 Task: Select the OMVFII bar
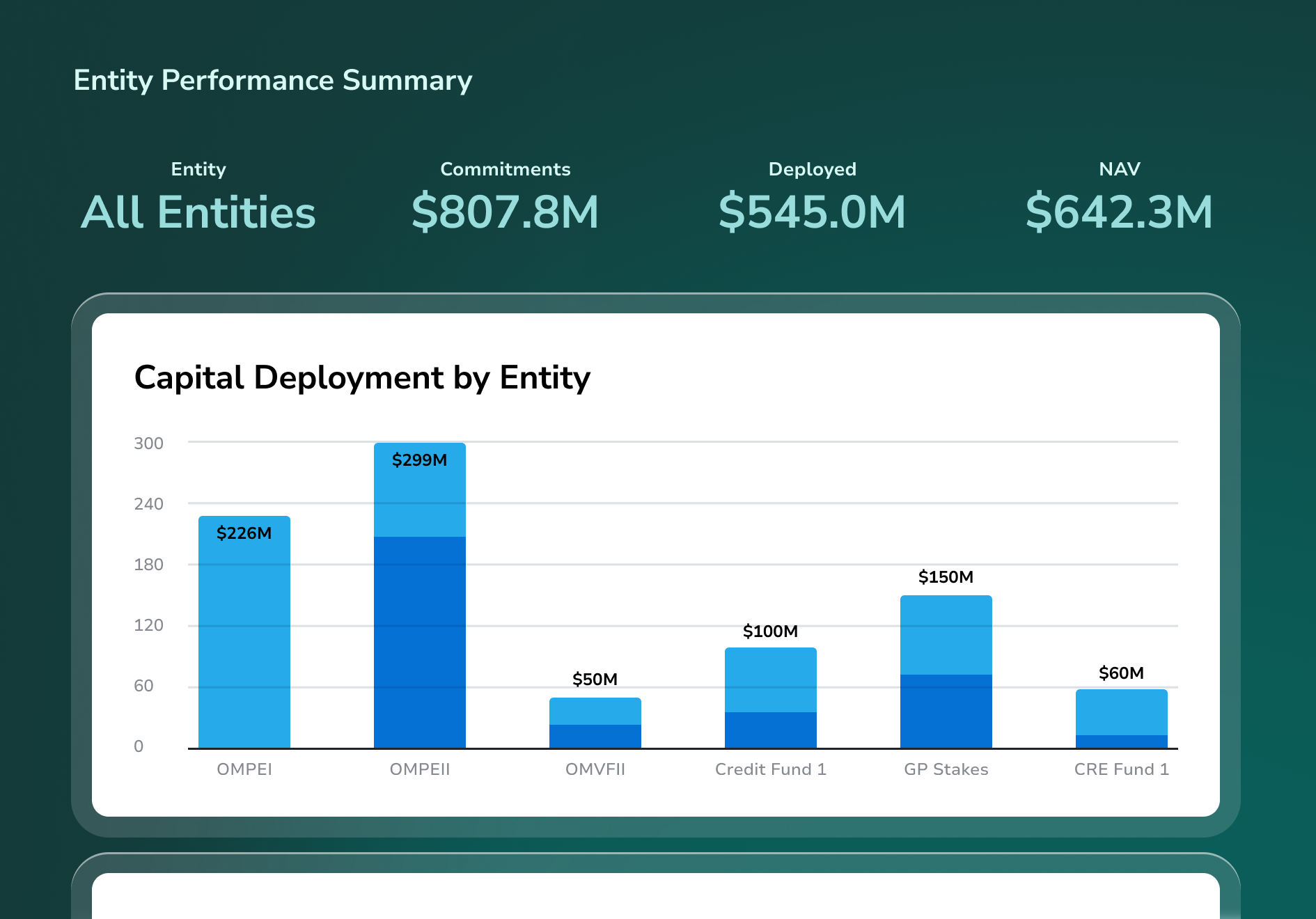595,723
